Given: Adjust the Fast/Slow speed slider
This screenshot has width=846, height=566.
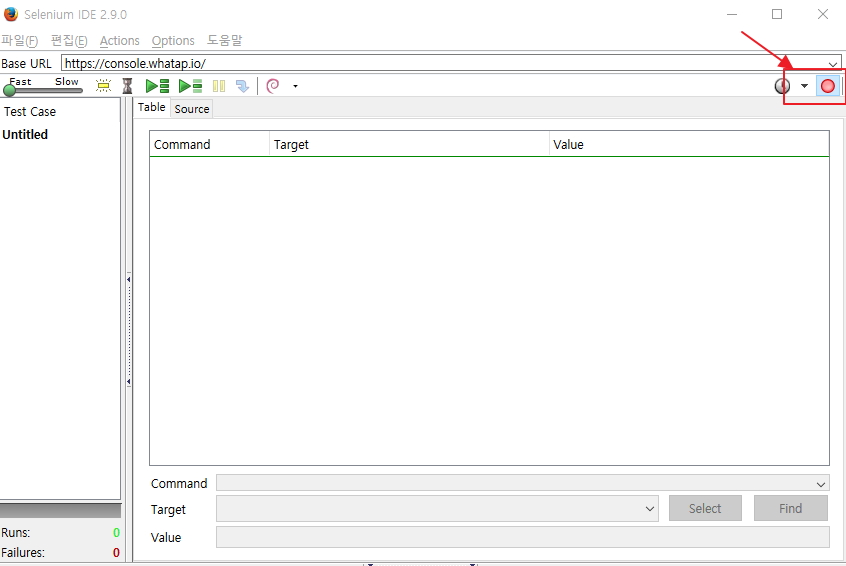Looking at the screenshot, I should click(x=10, y=90).
